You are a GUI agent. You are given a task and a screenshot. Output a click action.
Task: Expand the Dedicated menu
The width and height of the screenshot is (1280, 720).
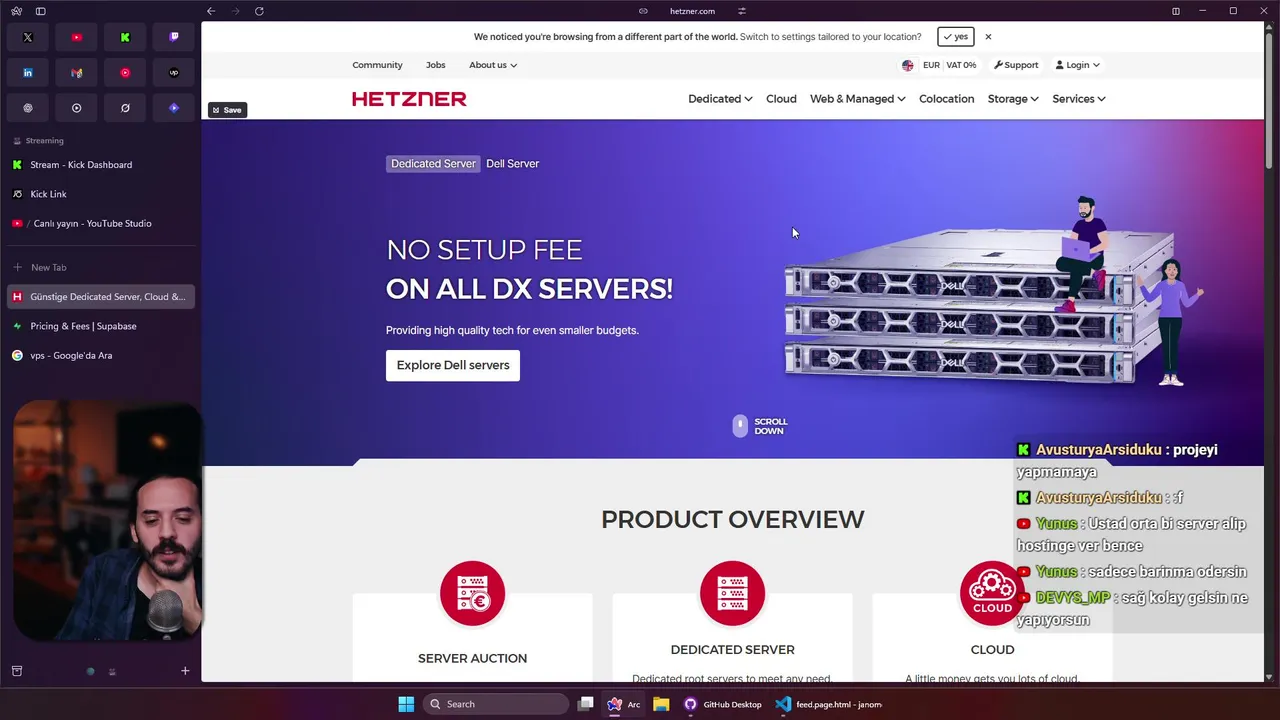720,99
